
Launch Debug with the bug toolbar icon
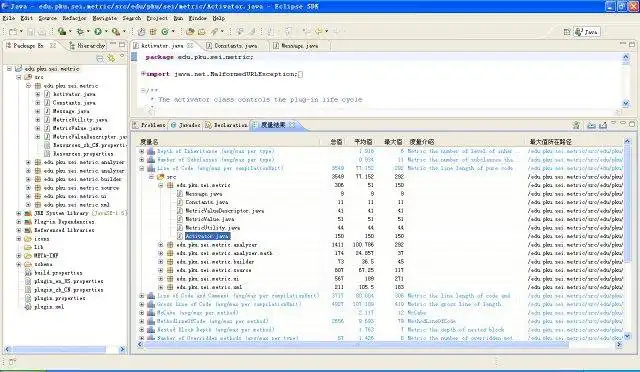pos(80,31)
